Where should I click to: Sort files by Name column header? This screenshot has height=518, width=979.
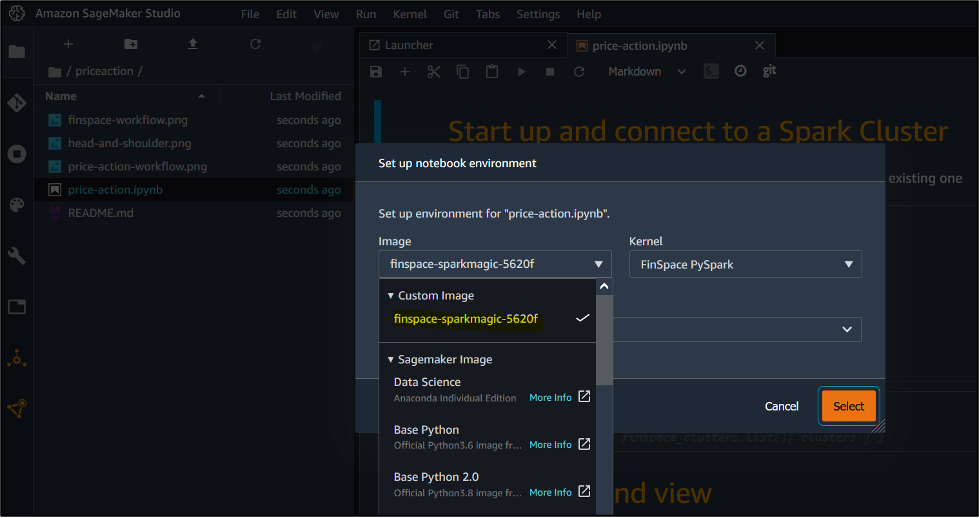coord(126,96)
